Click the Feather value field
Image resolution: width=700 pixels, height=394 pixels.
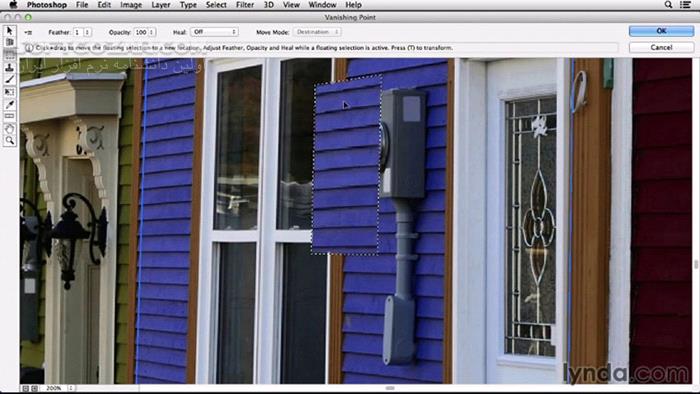pos(78,32)
